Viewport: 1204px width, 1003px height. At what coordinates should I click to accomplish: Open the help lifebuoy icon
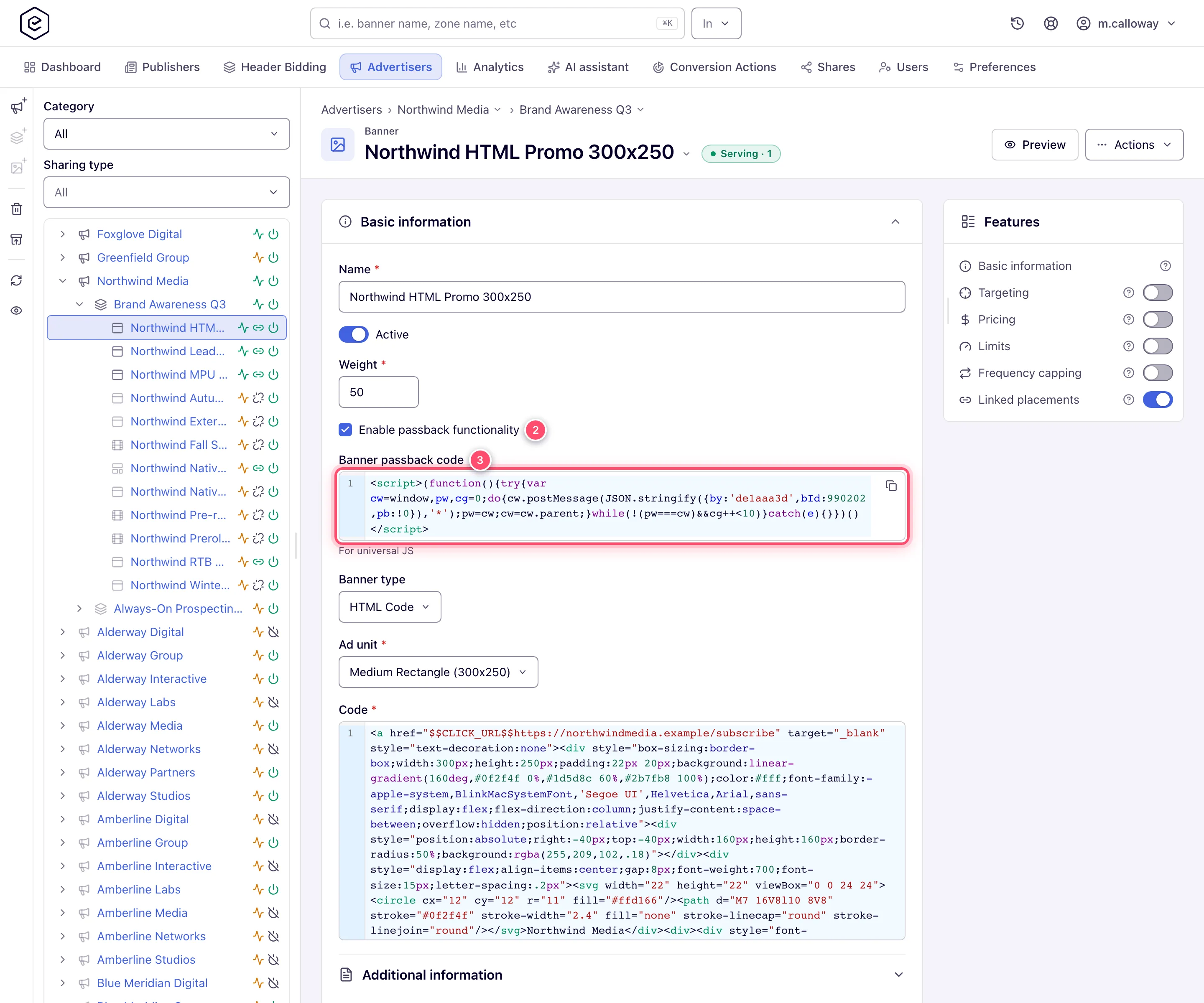(1050, 23)
